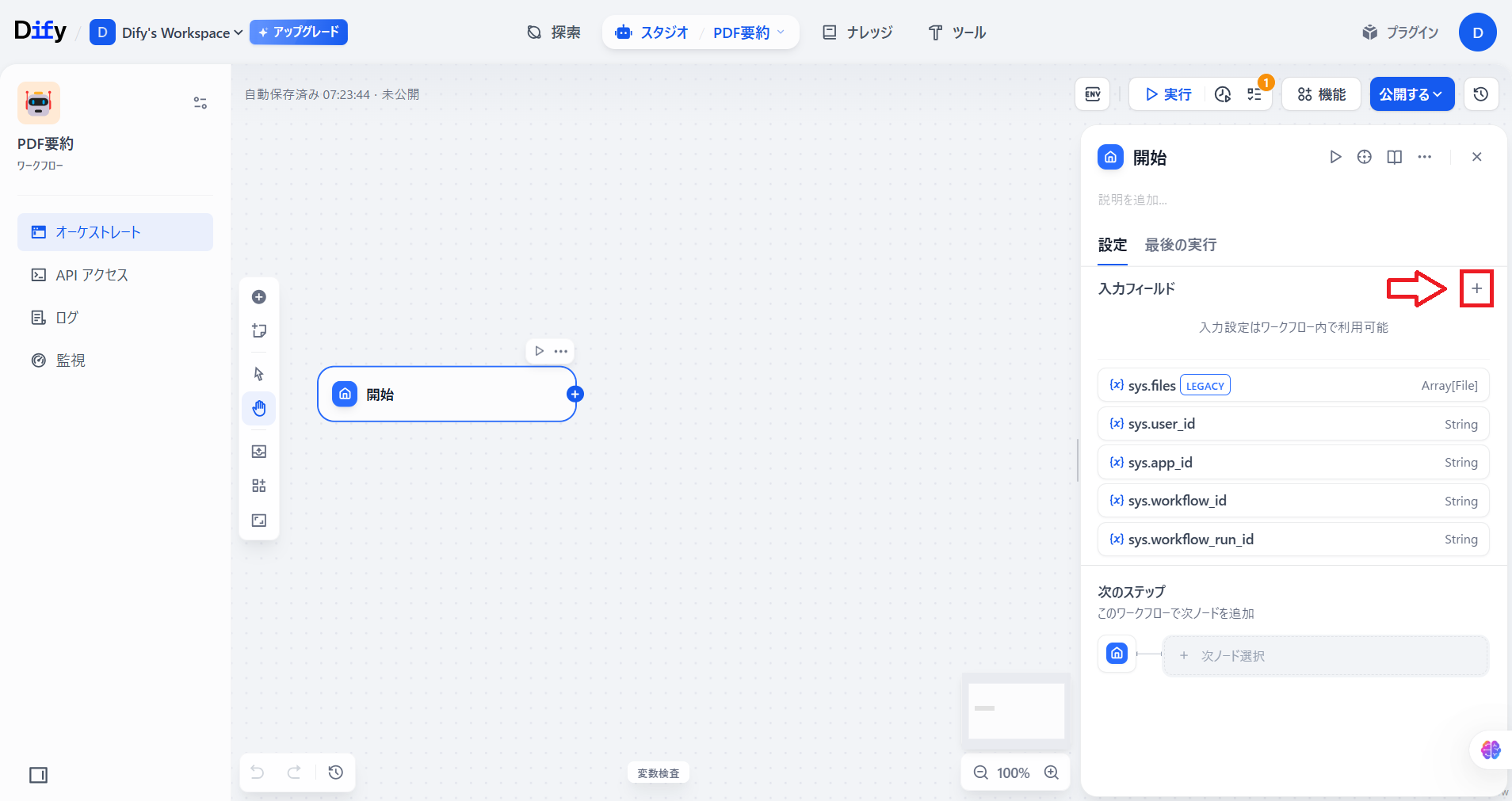Switch to hand pan mode tool
Viewport: 1512px width, 801px height.
pos(259,409)
